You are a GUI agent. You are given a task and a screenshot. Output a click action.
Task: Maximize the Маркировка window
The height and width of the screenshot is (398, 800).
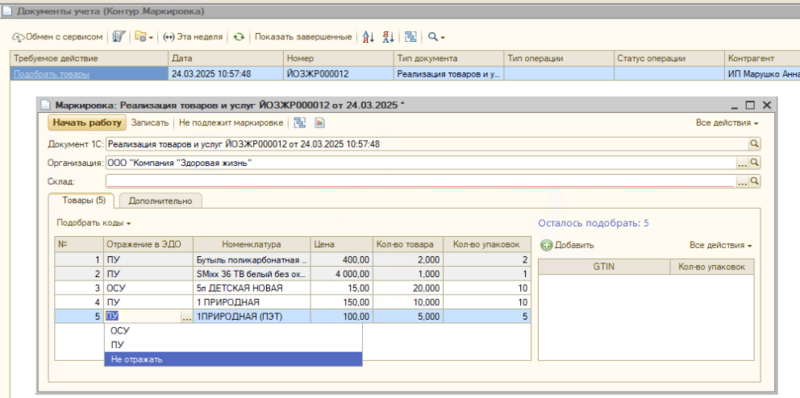pos(749,106)
